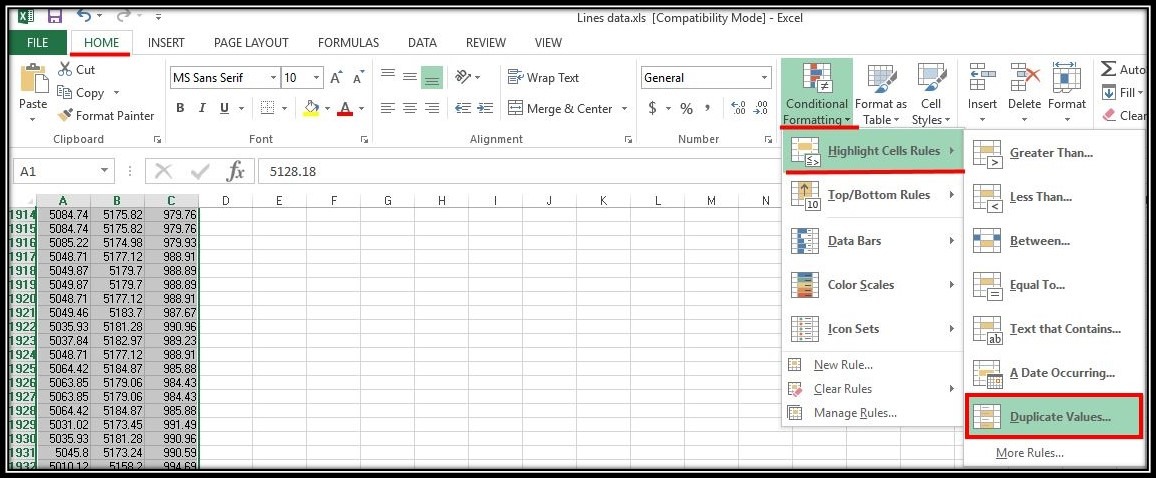
Task: Click the Delete cells icon
Action: (x=1025, y=78)
